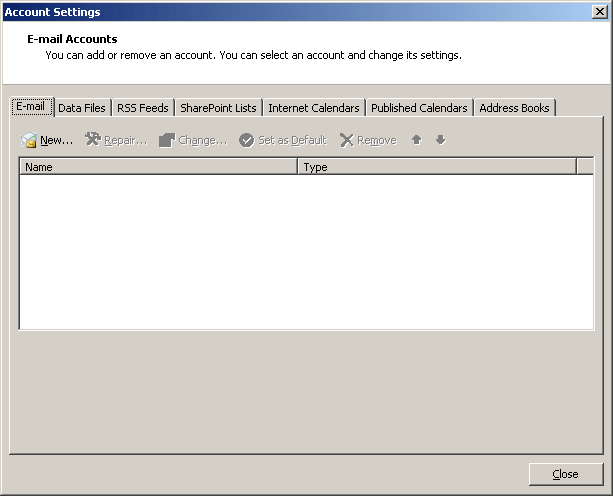The width and height of the screenshot is (613, 496).
Task: Go to the SharePoint Lists tab
Action: 218,108
